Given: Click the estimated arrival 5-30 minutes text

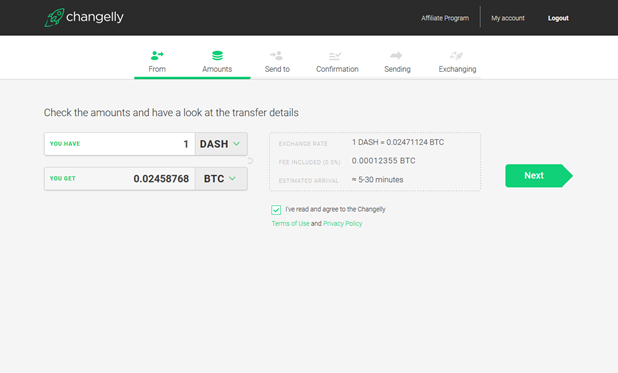Looking at the screenshot, I should pos(378,180).
